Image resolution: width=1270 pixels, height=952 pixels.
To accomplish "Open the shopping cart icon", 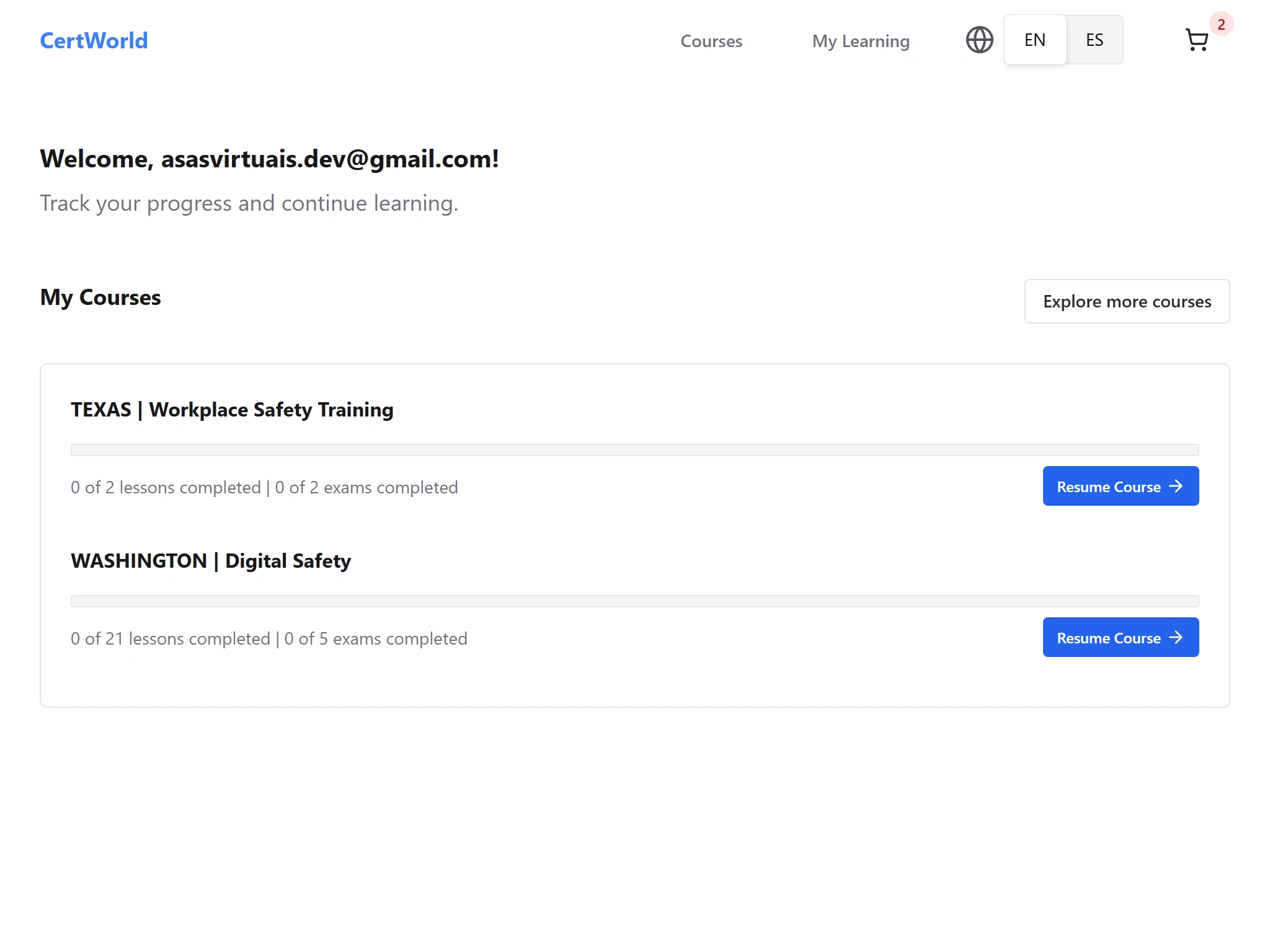I will point(1196,40).
